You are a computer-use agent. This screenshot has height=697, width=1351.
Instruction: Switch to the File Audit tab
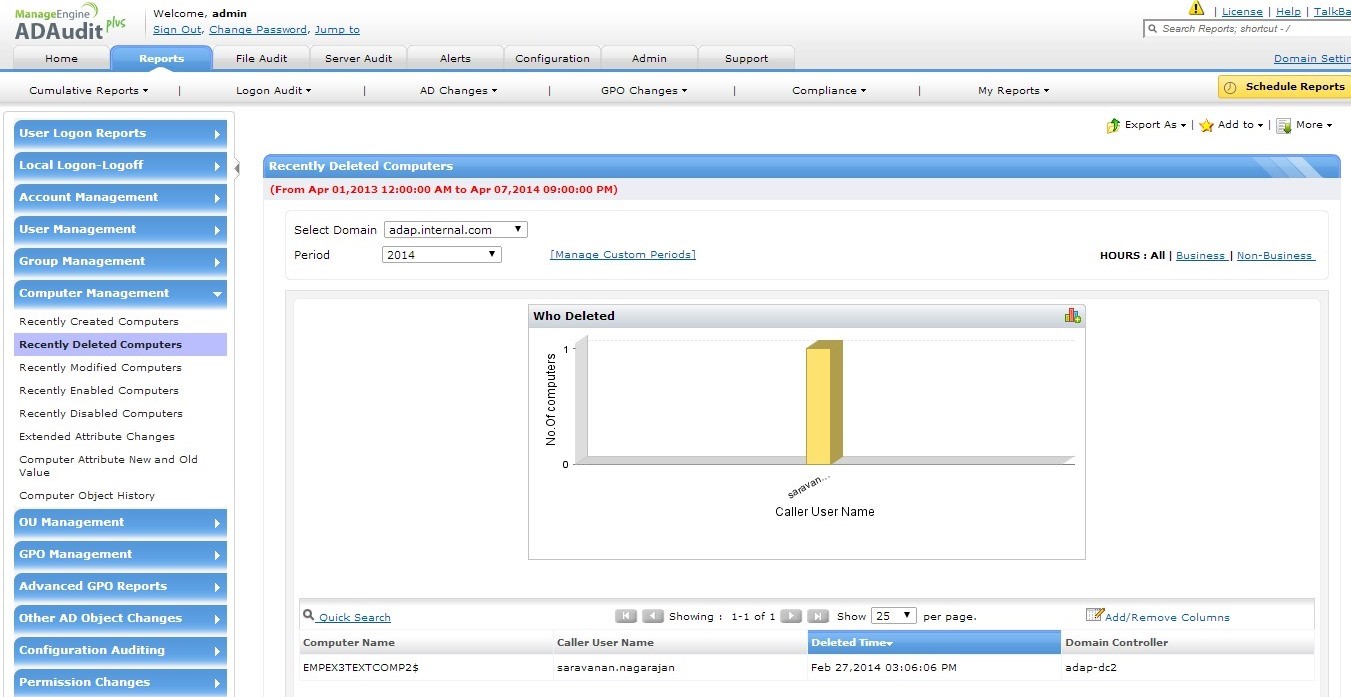[261, 58]
